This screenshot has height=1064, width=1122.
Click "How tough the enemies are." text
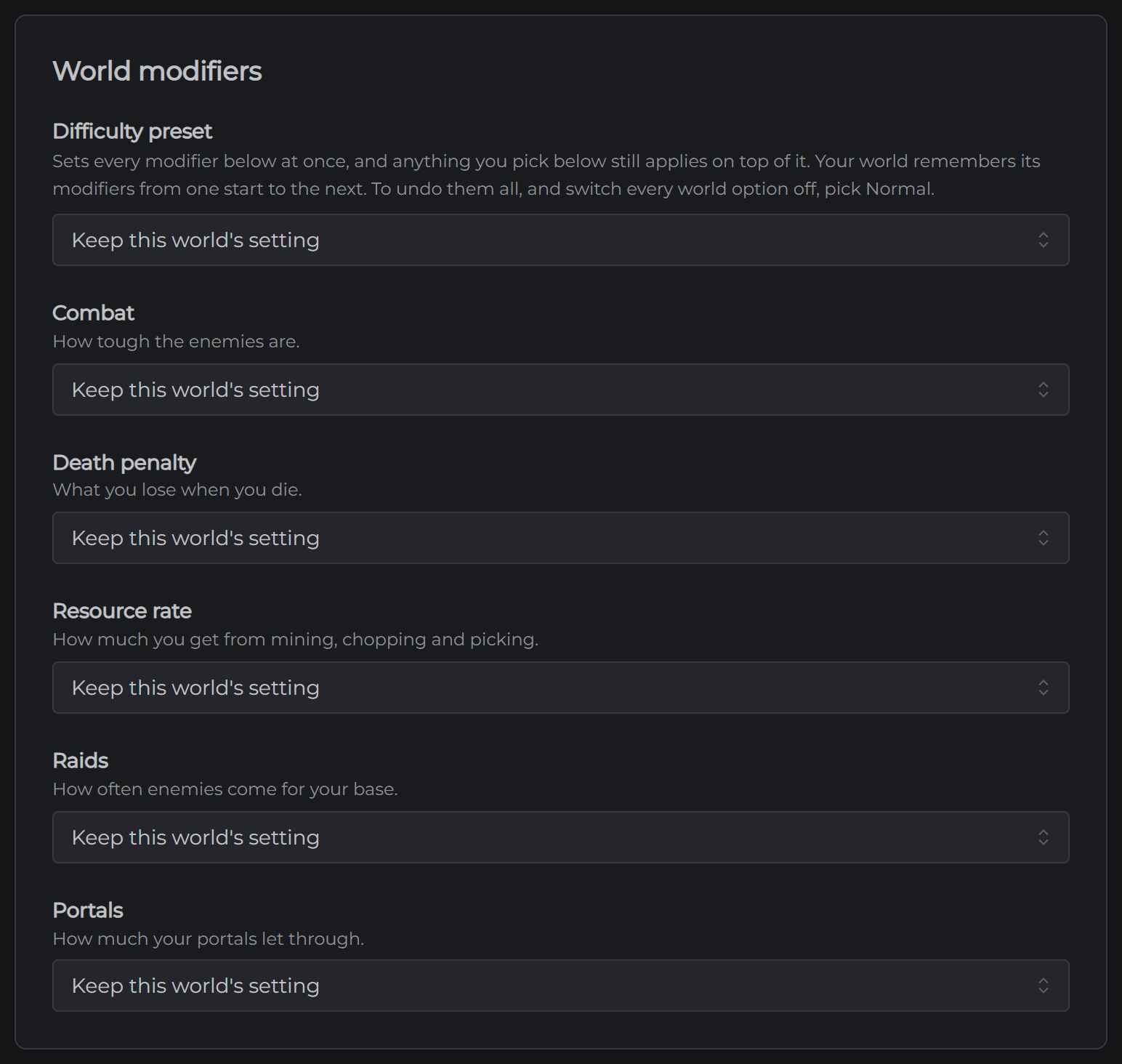click(176, 342)
